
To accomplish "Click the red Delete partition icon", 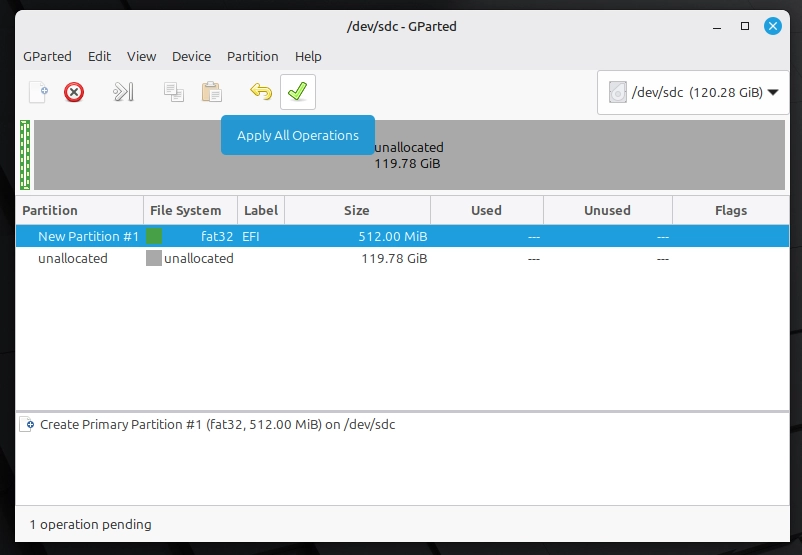I will click(x=74, y=93).
